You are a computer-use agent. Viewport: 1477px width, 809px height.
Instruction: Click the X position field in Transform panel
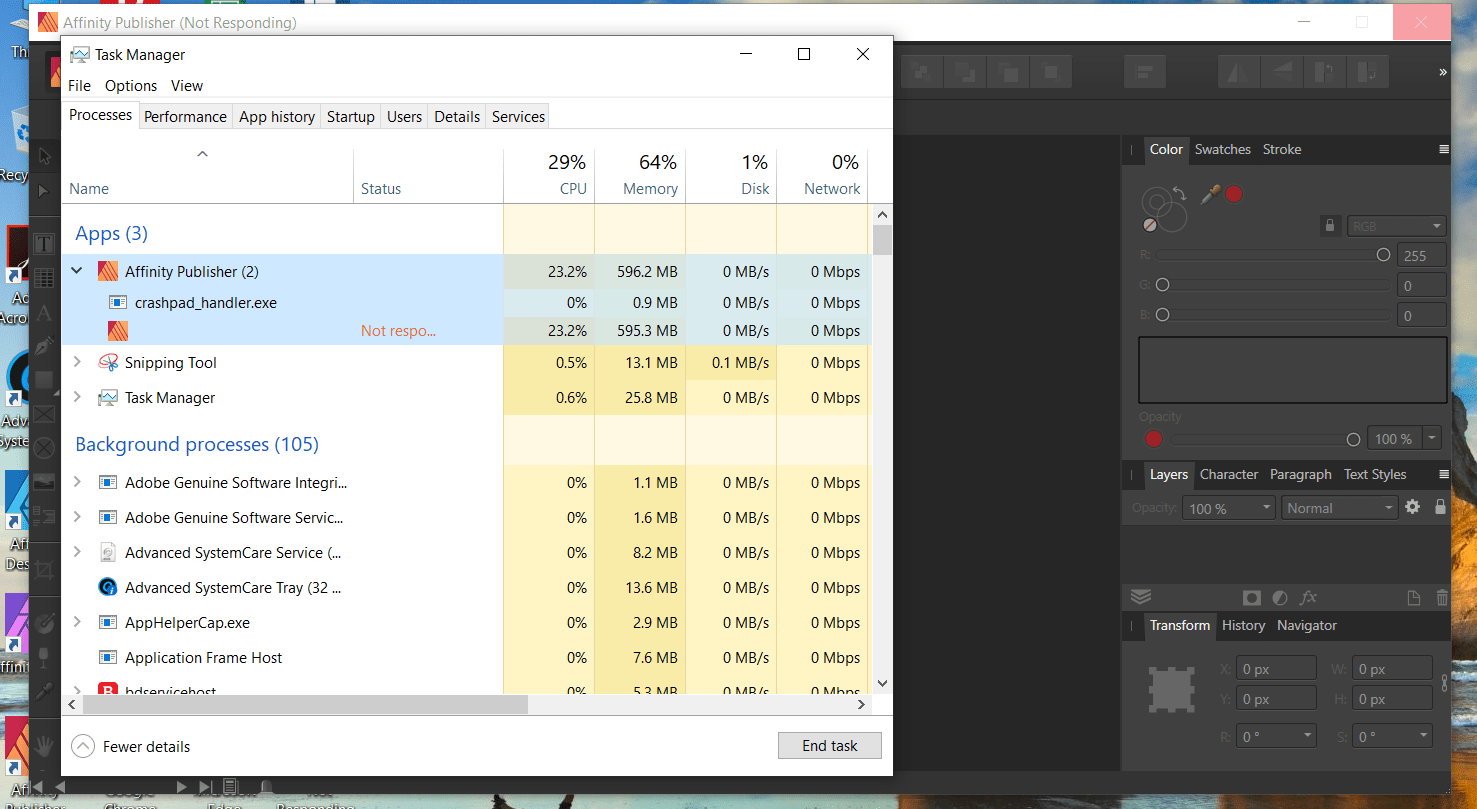coord(1276,667)
